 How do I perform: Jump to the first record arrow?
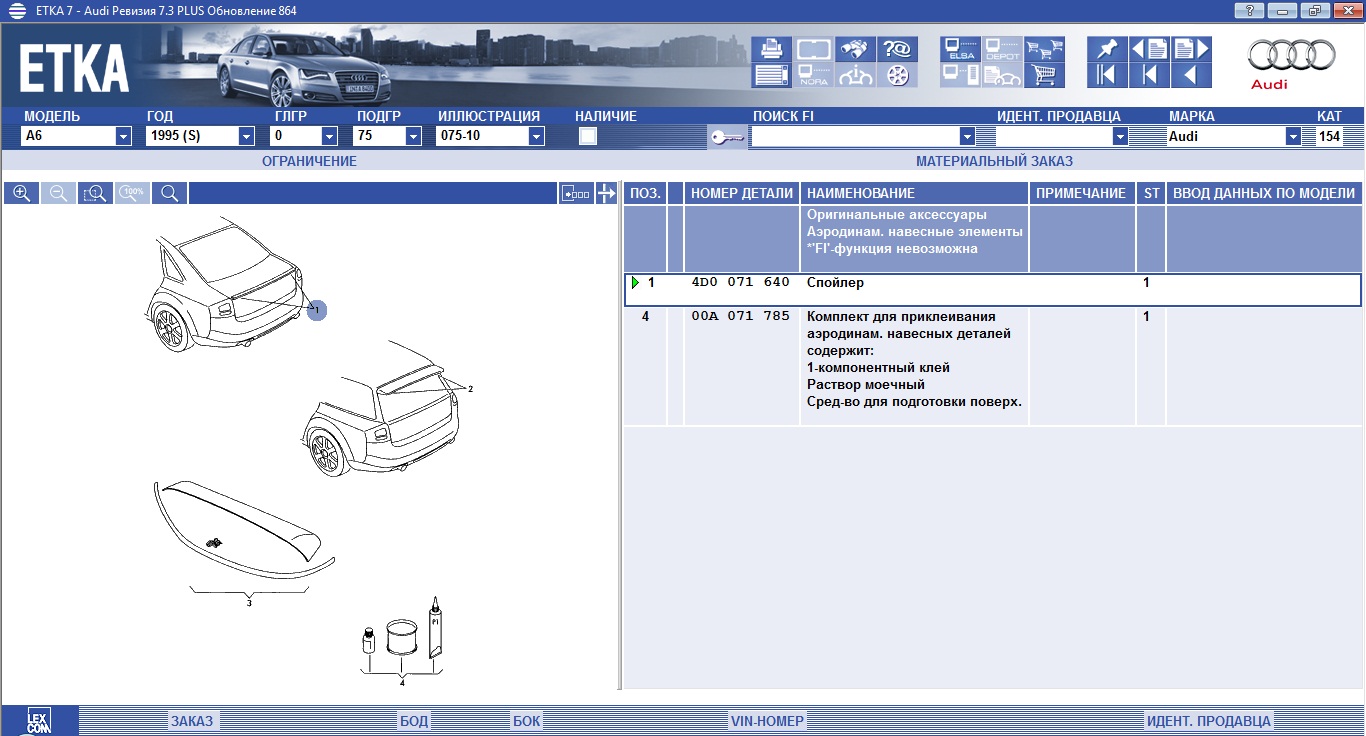(1106, 75)
